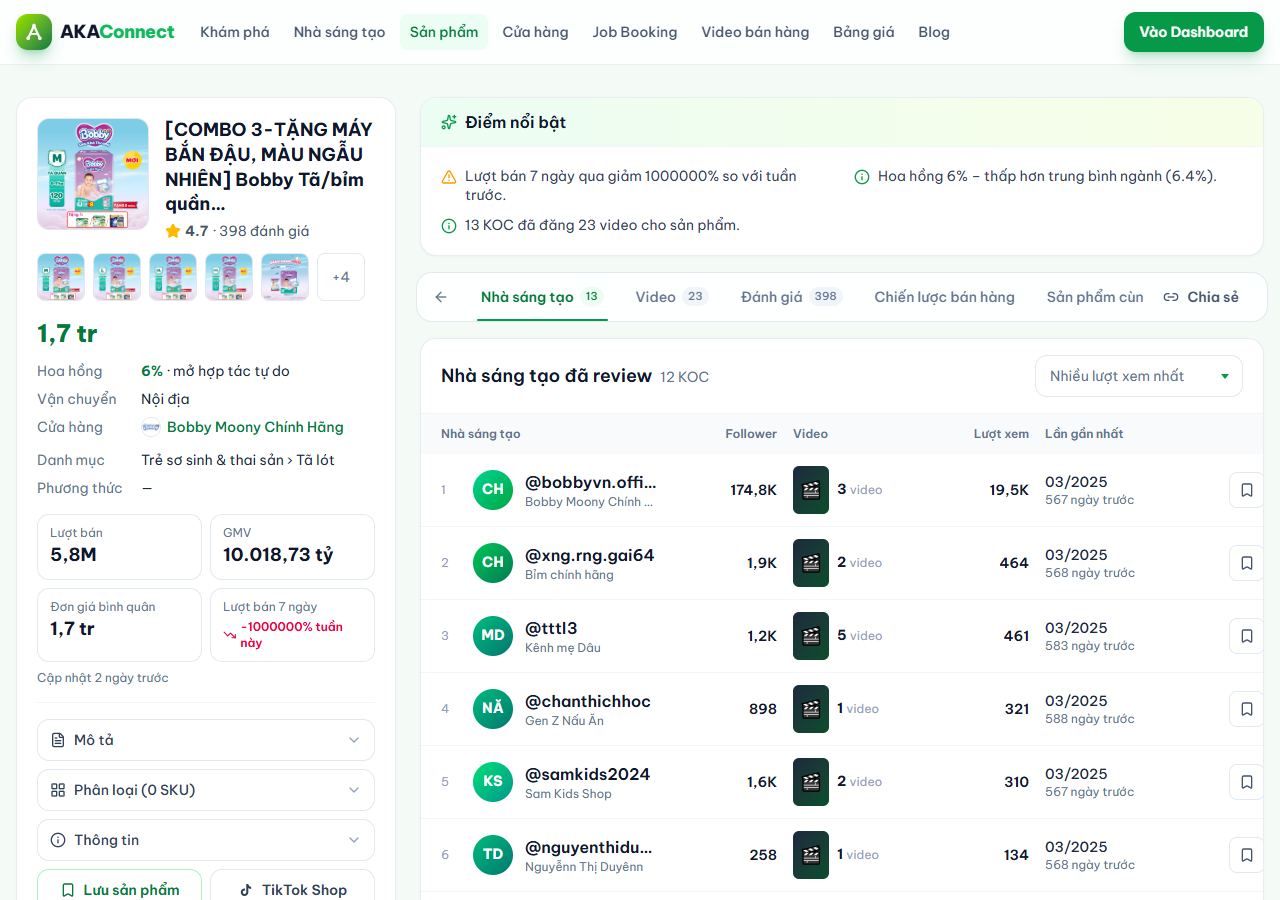Go back using the tab bar arrow
The height and width of the screenshot is (900, 1280).
(441, 297)
